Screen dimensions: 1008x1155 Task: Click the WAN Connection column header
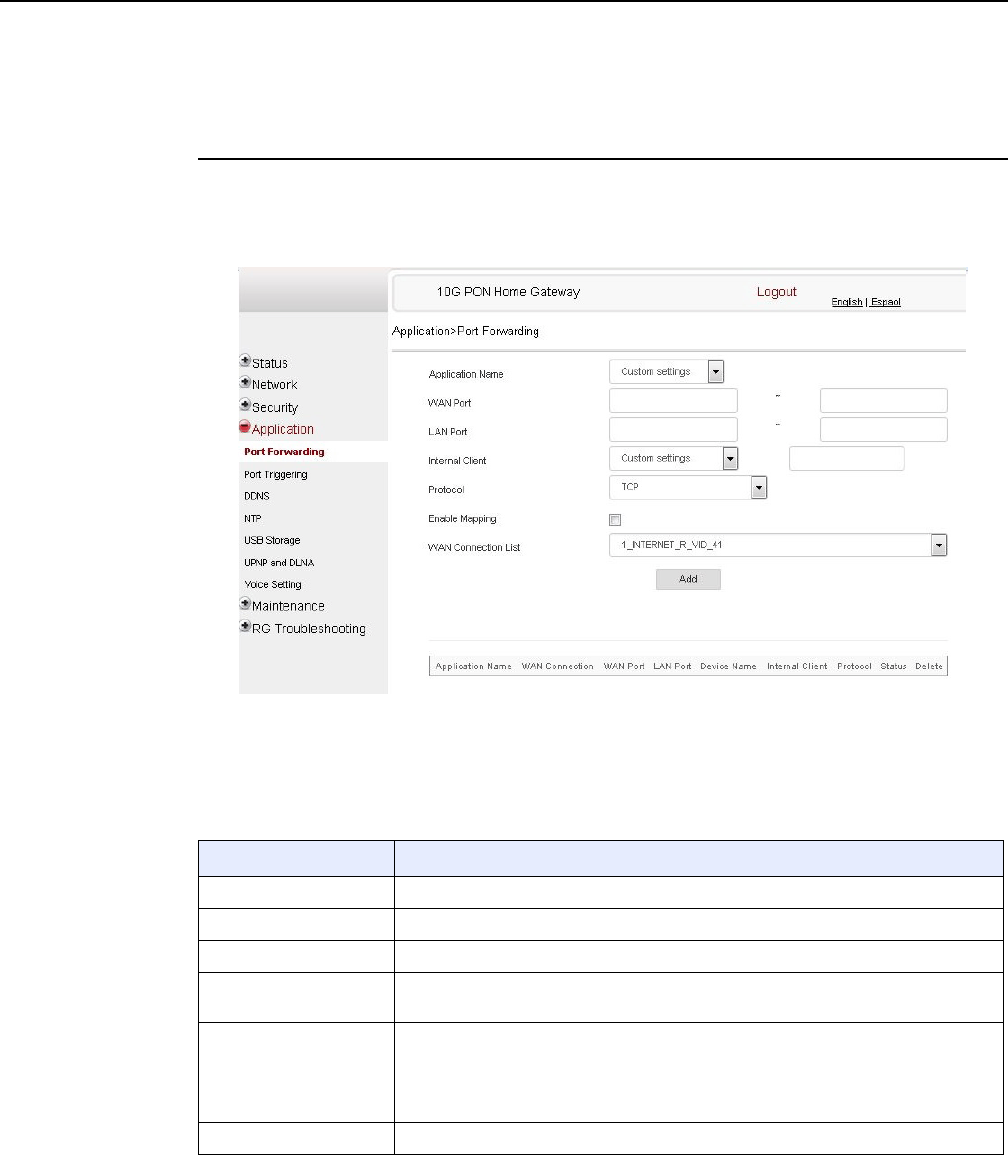558,667
